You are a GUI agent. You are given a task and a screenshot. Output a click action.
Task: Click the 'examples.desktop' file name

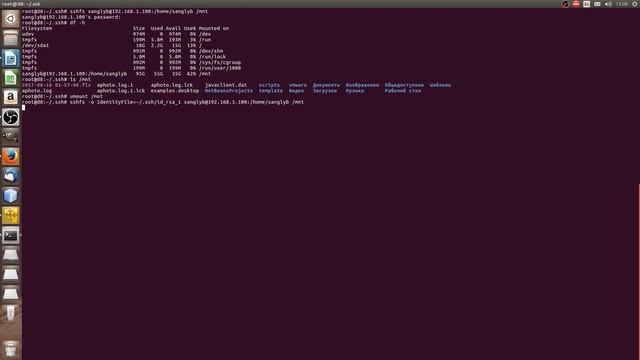tap(175, 91)
